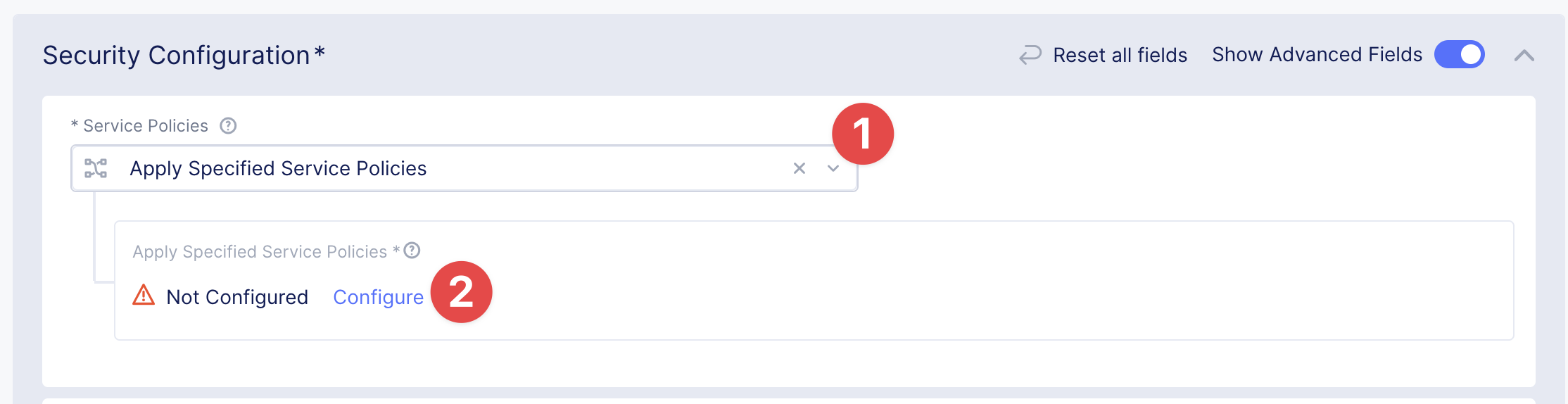Open the Configure link
The image size is (1568, 404).
point(378,297)
